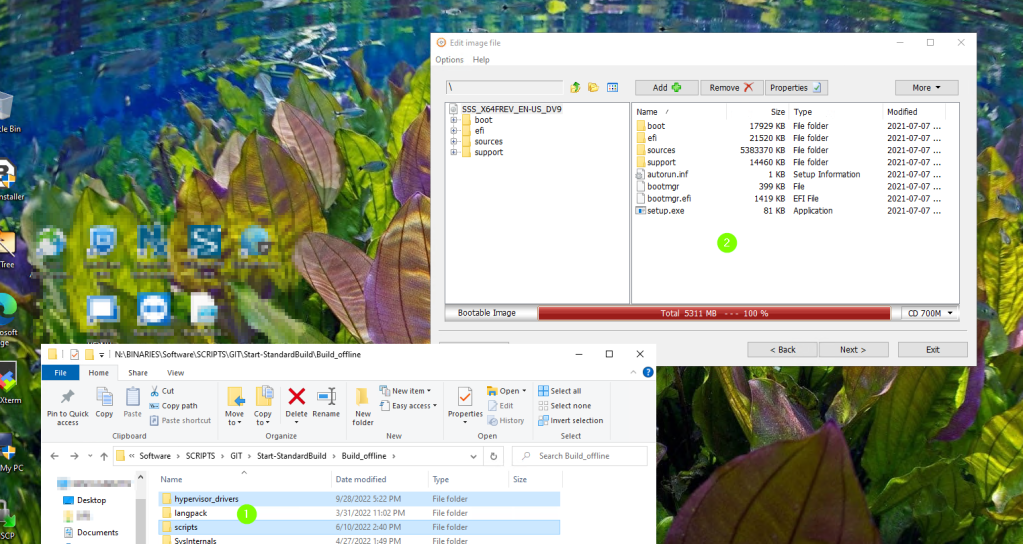Viewport: 1023px width, 544px height.
Task: Open the More dropdown button
Action: coord(926,88)
